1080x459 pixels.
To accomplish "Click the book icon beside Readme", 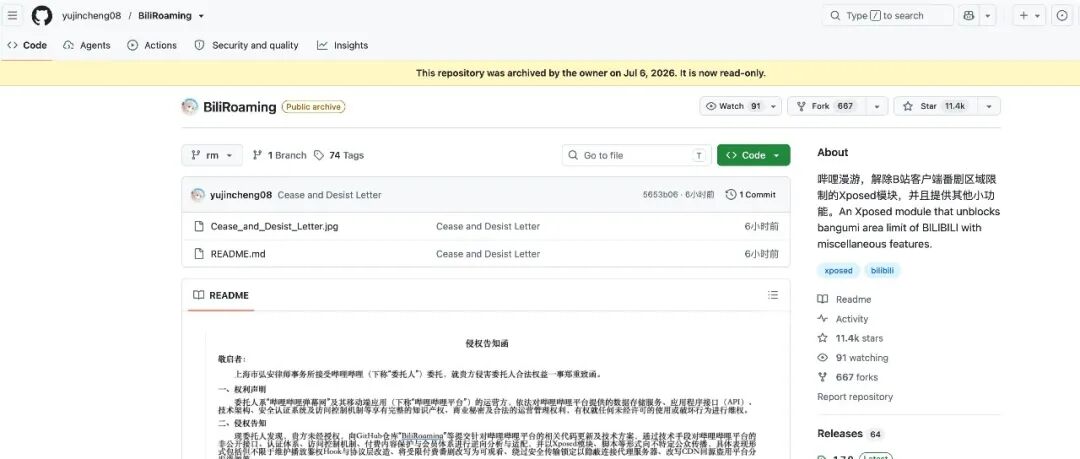I will click(822, 299).
